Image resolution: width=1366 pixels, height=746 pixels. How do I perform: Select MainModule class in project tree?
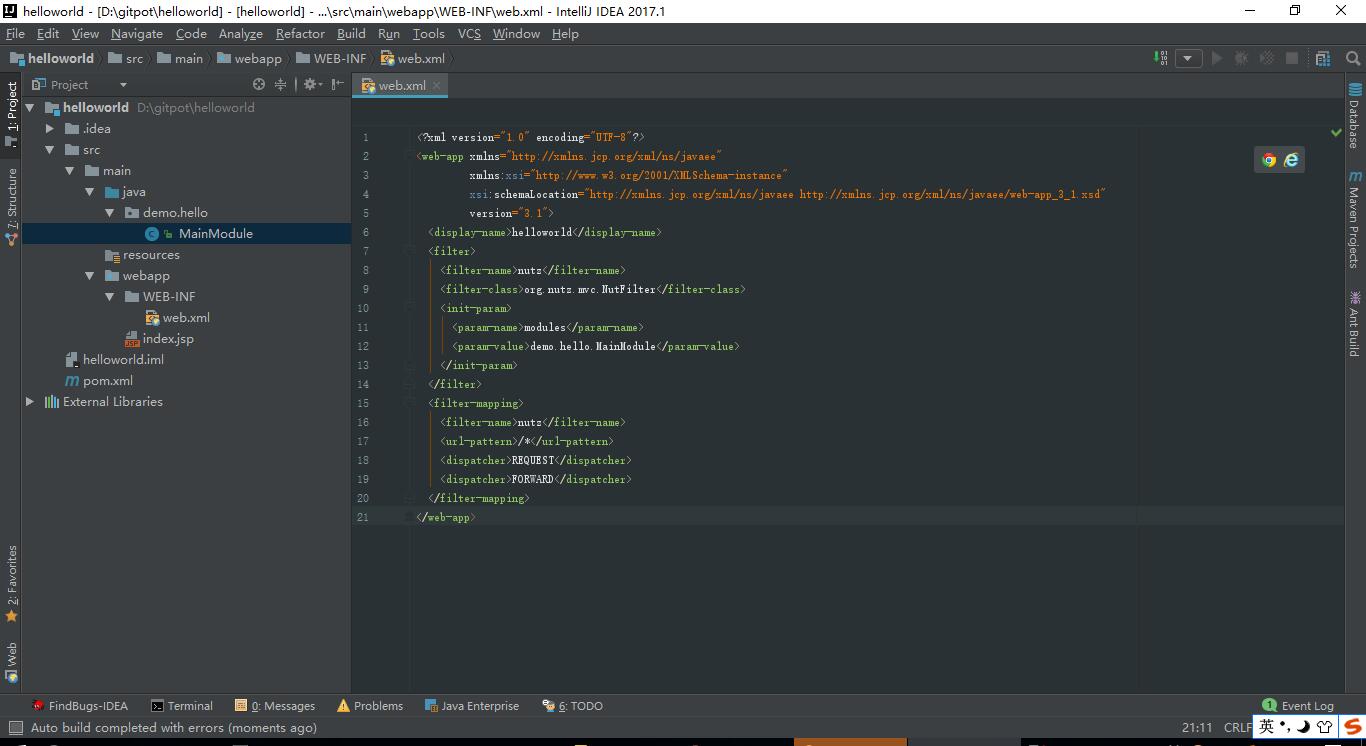click(215, 234)
